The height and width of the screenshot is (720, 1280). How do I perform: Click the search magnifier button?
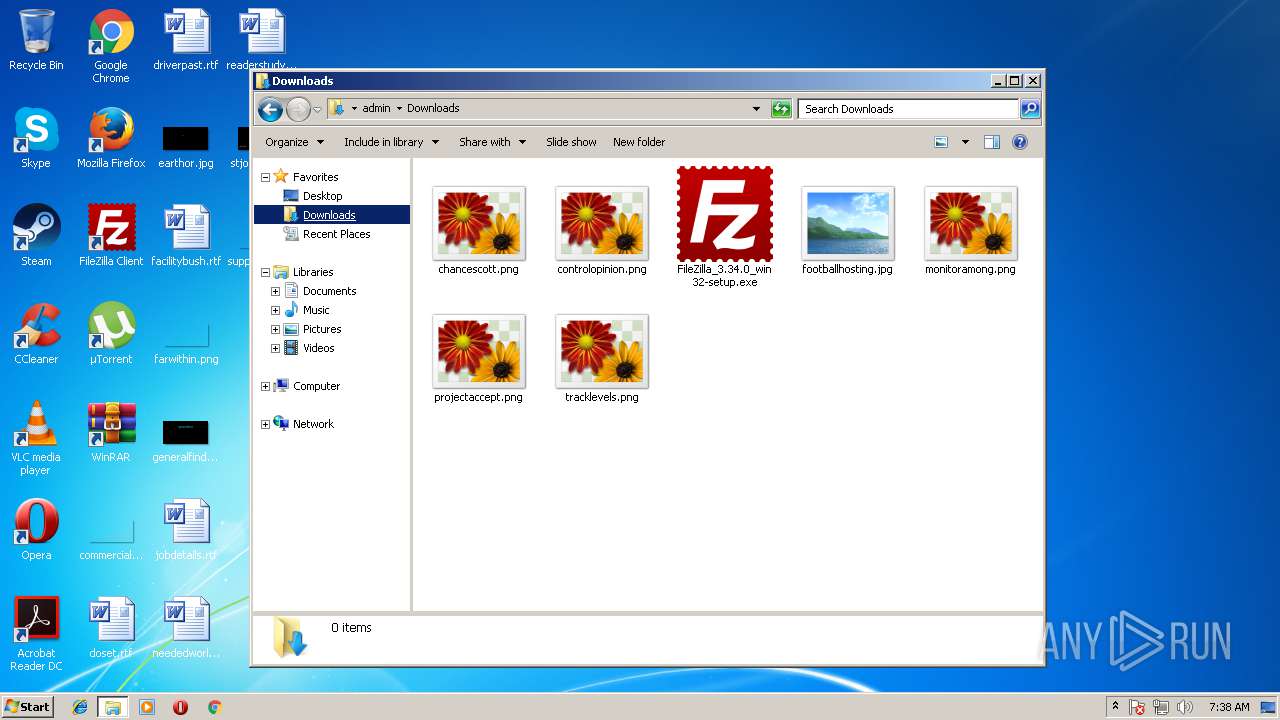[x=1030, y=109]
